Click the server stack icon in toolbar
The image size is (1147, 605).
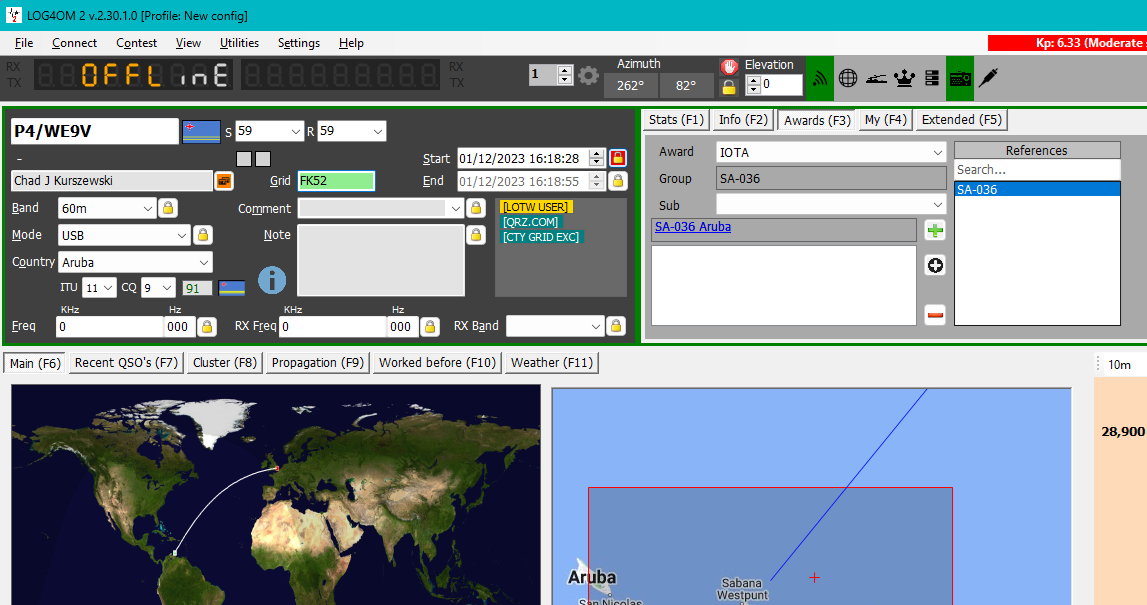point(932,78)
